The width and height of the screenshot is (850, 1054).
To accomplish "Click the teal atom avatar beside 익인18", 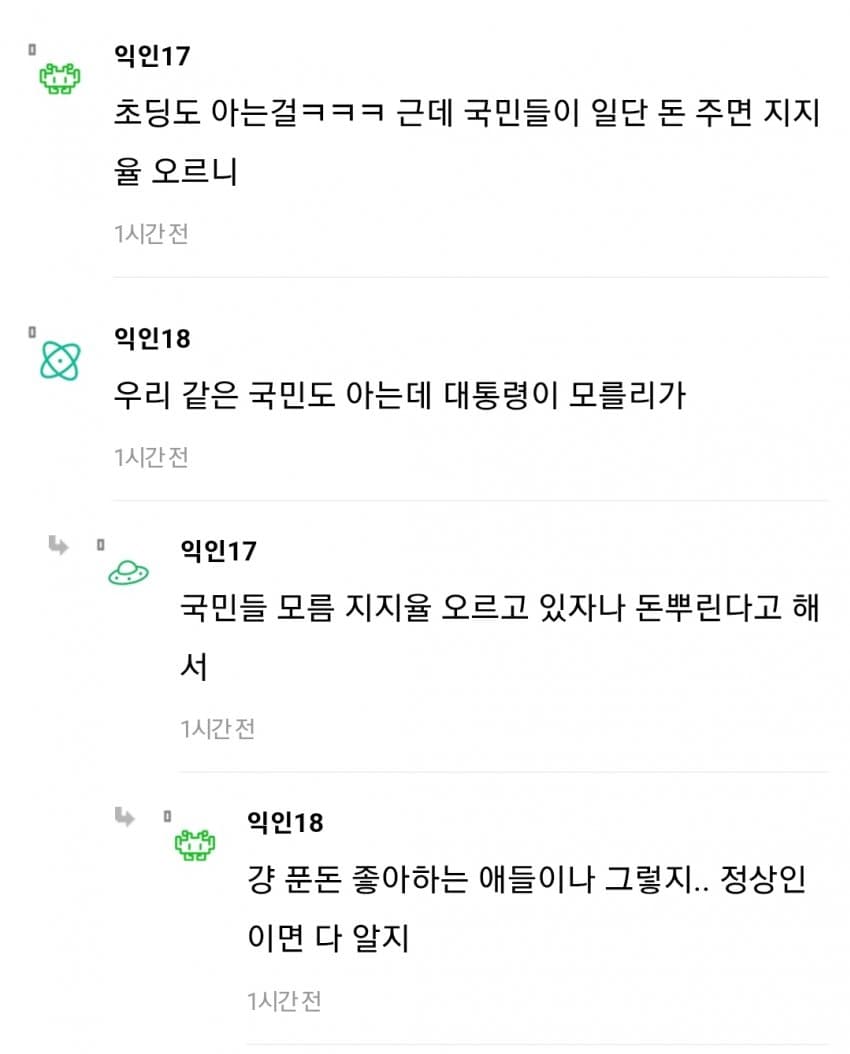I will [60, 360].
